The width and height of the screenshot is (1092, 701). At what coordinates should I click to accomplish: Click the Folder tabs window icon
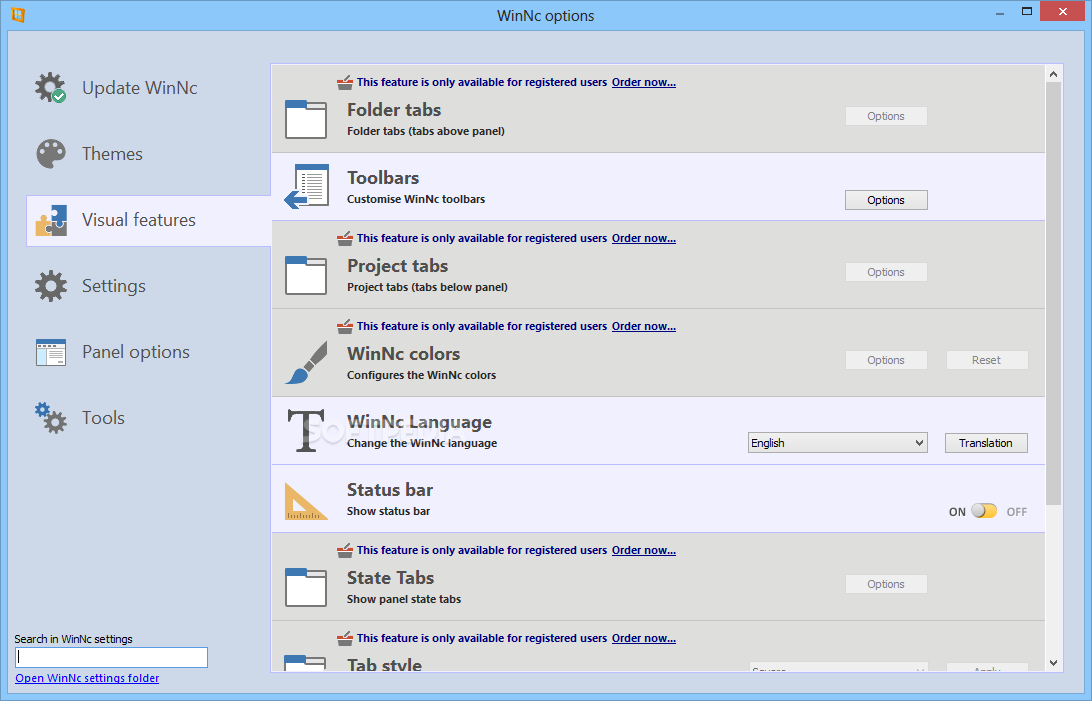pos(306,119)
